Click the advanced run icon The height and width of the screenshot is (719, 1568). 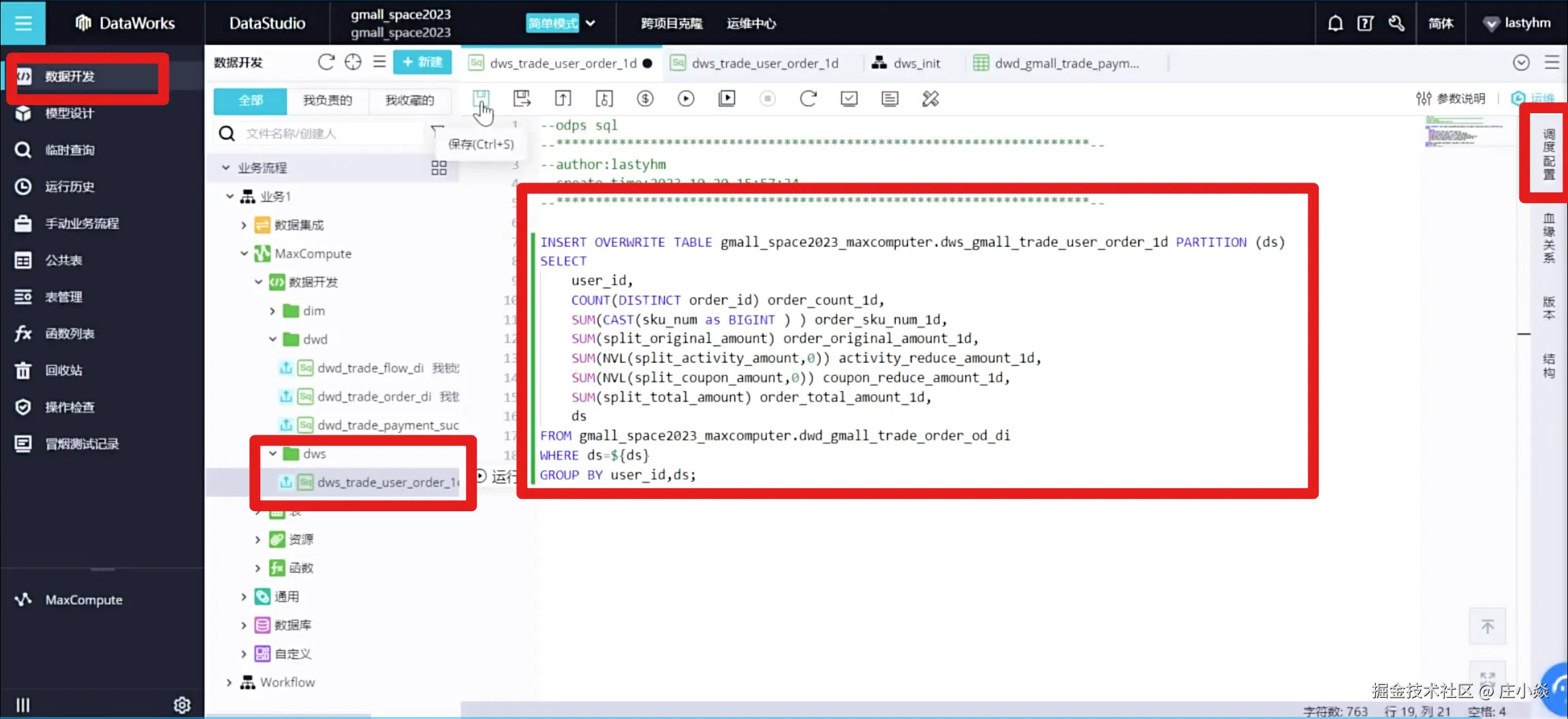pos(727,99)
